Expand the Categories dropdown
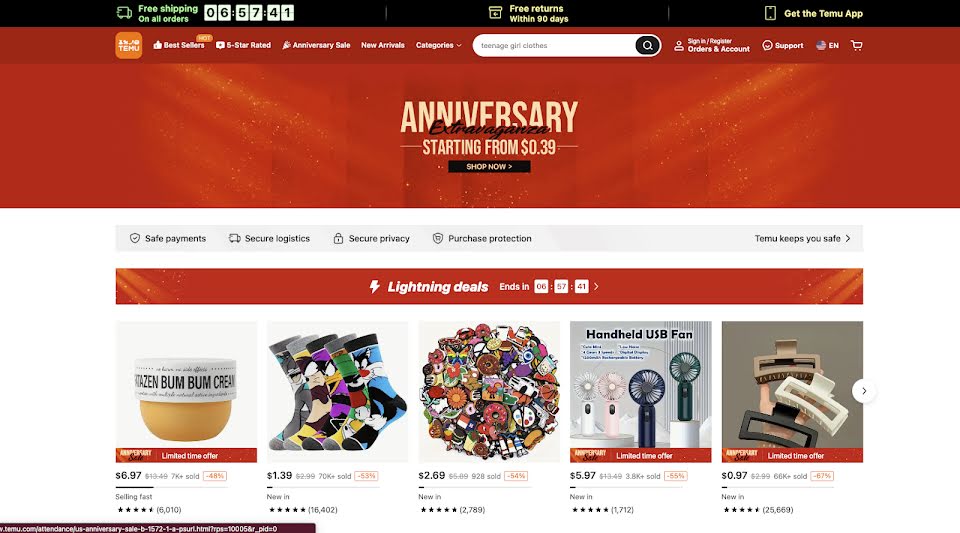960x533 pixels. pyautogui.click(x=438, y=45)
